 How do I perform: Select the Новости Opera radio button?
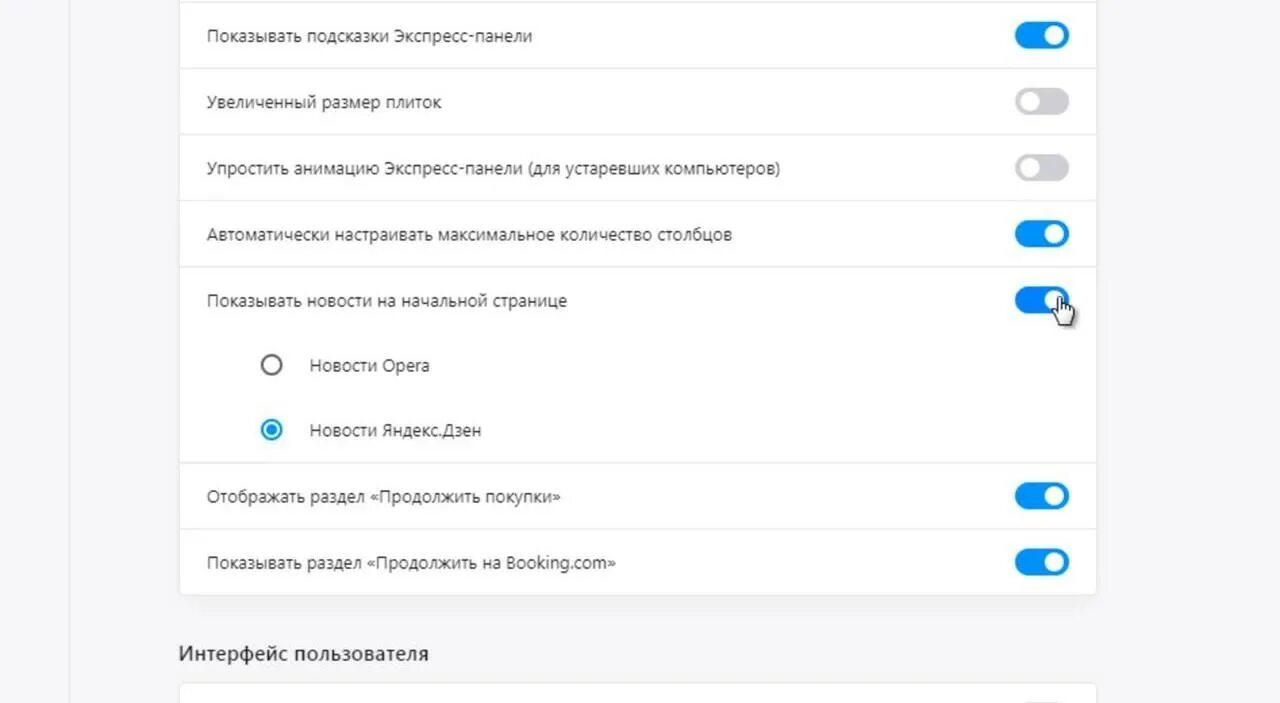pos(271,365)
